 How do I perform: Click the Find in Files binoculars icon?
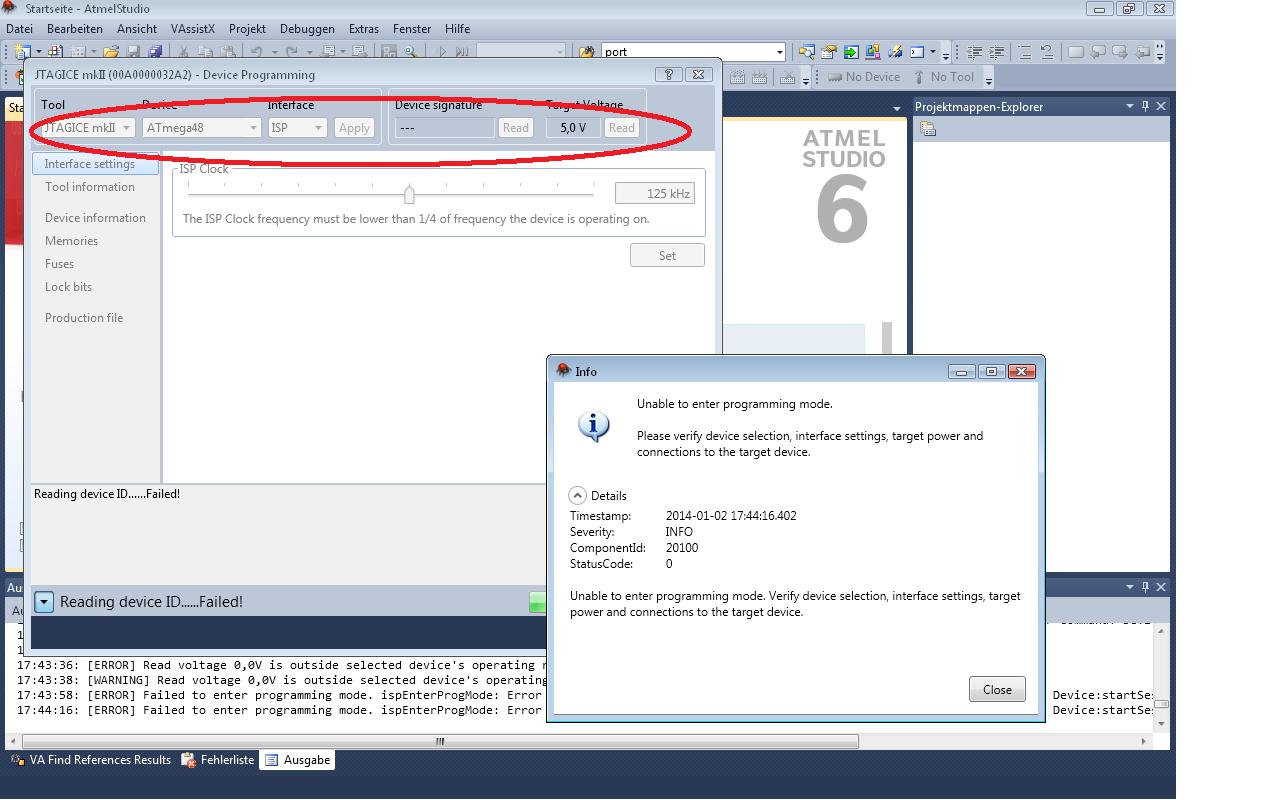coord(587,52)
